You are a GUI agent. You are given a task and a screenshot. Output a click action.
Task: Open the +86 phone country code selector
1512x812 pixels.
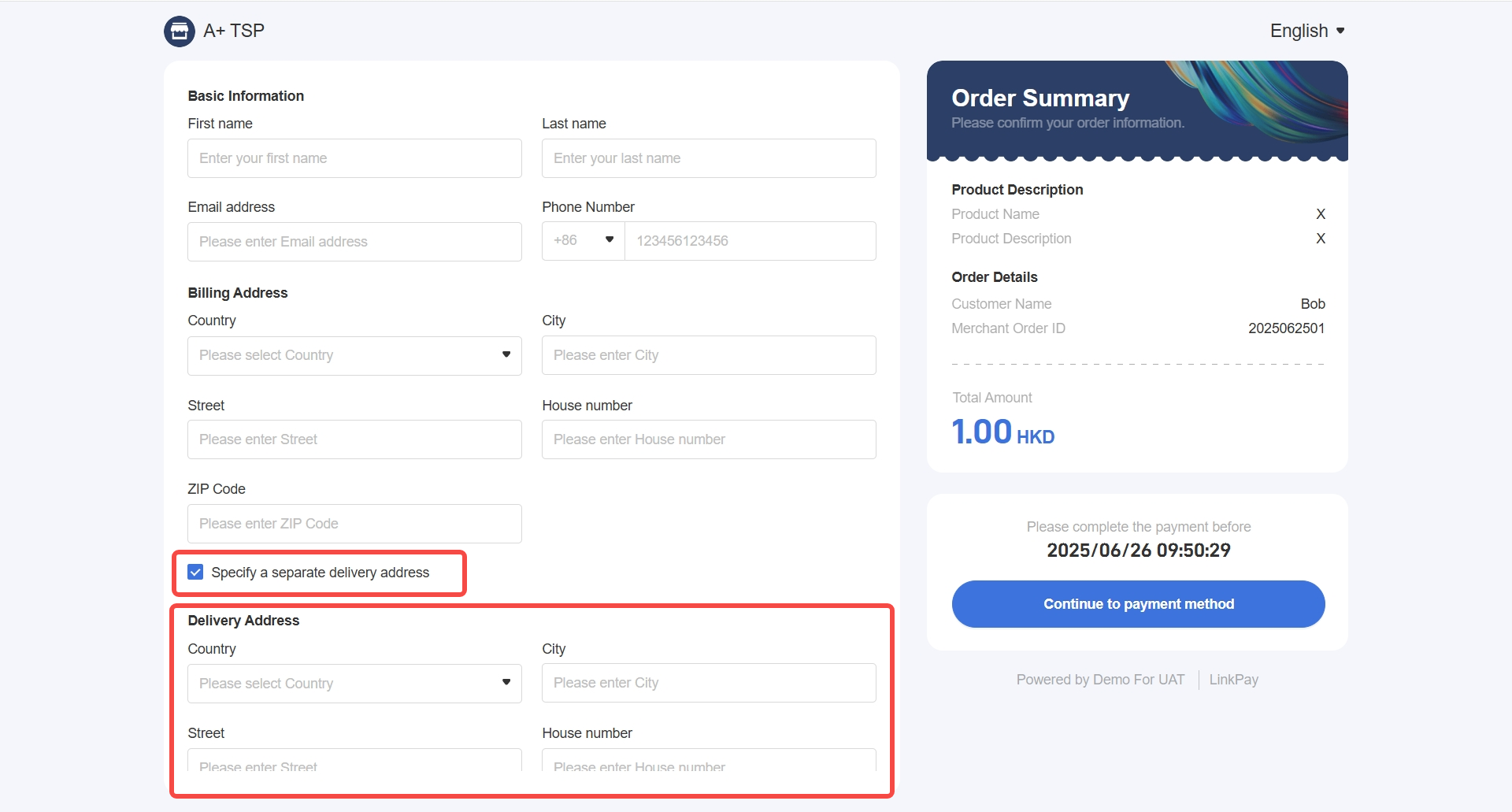(583, 241)
